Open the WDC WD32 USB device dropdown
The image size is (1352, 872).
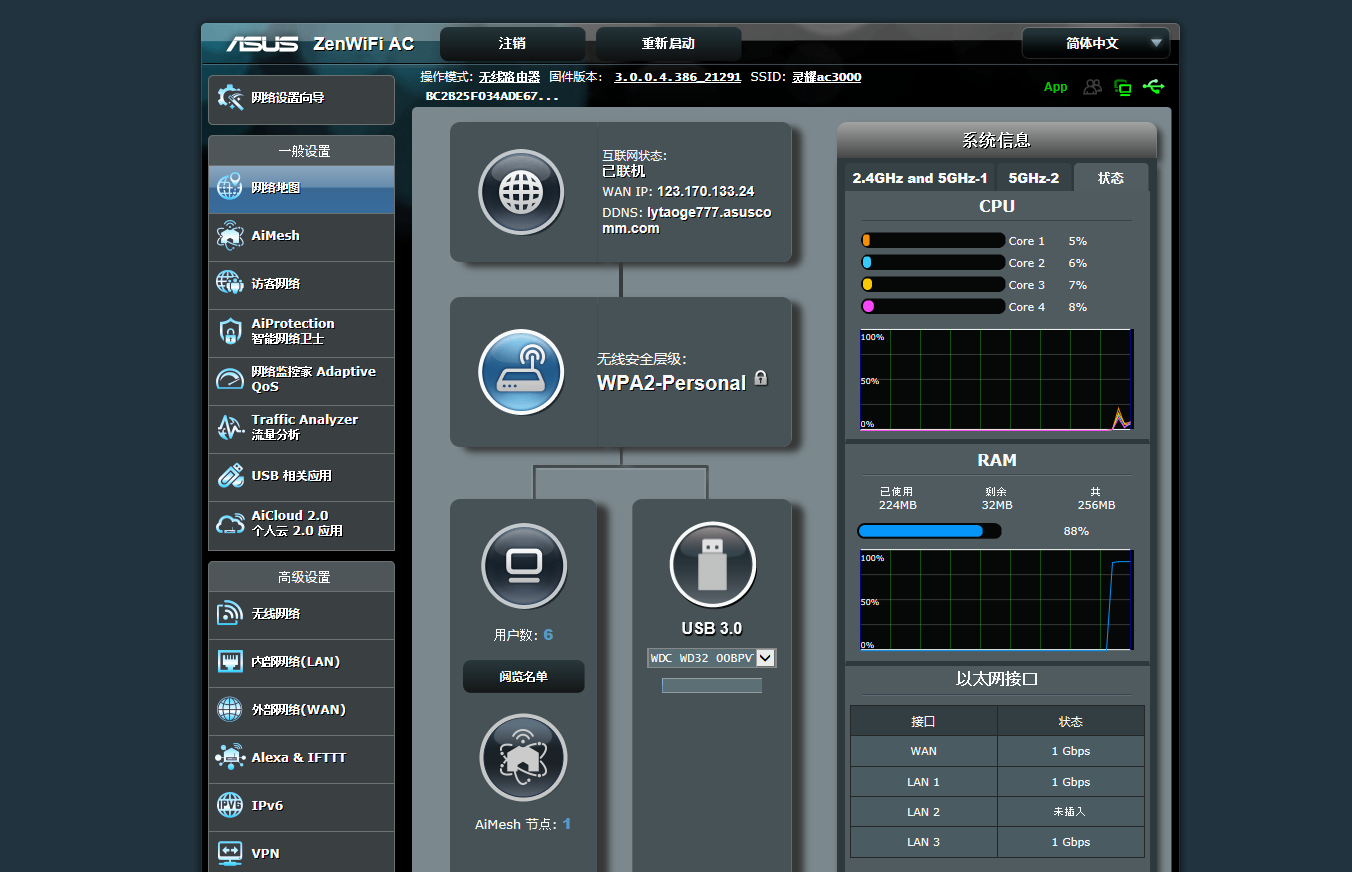pos(712,658)
